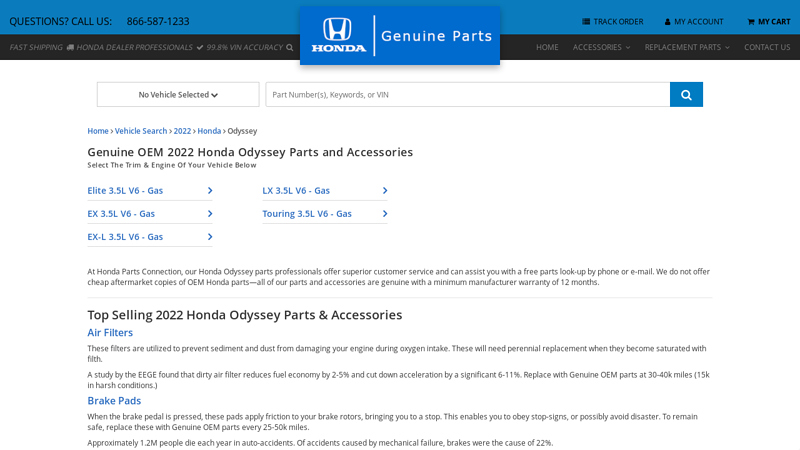Screen dimensions: 800x450
Task: Click the 99.8% VIN ACCURACY text
Action: (x=244, y=47)
